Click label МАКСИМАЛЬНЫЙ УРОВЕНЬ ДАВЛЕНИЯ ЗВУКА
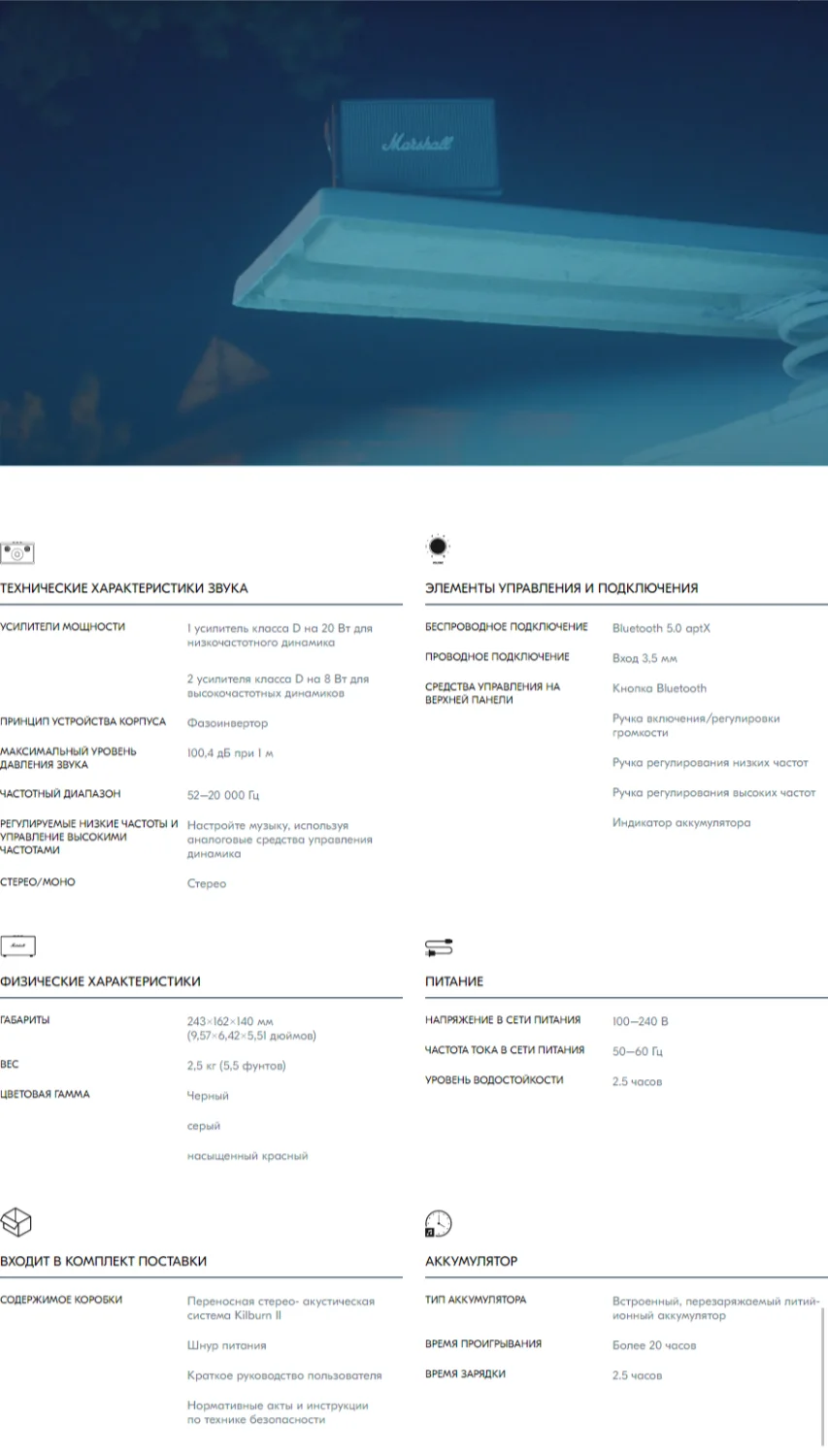This screenshot has height=1456, width=828. click(68, 758)
